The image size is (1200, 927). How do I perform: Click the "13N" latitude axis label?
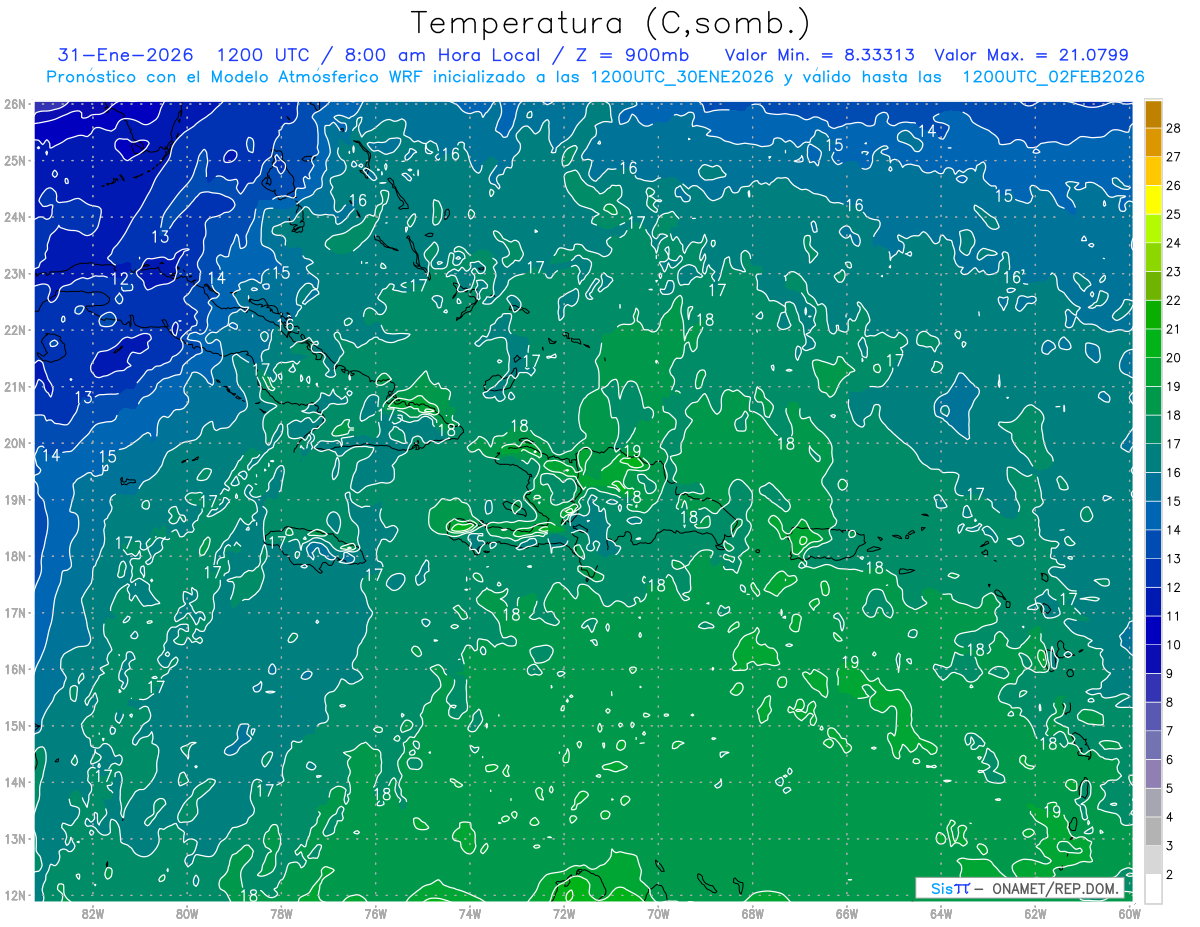(14, 838)
